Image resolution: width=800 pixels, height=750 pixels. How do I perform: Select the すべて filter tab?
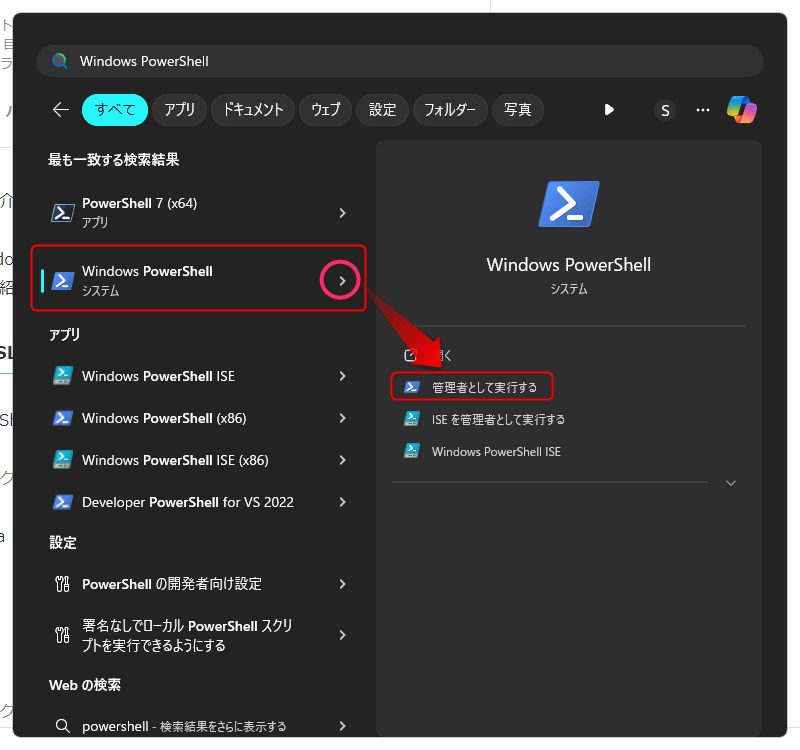115,110
